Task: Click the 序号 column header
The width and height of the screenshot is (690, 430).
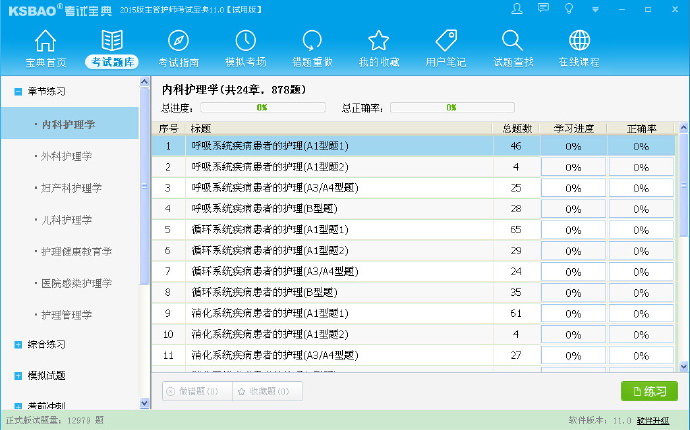Action: pyautogui.click(x=169, y=129)
